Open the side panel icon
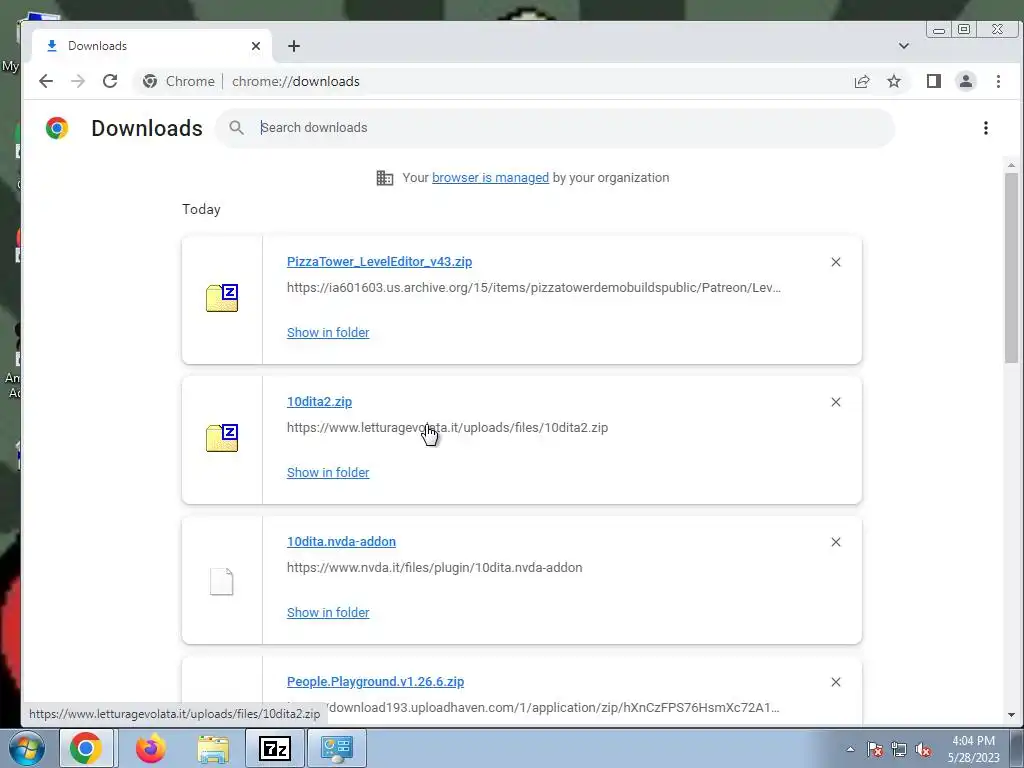Screen dimensions: 1024x768 [x=934, y=81]
